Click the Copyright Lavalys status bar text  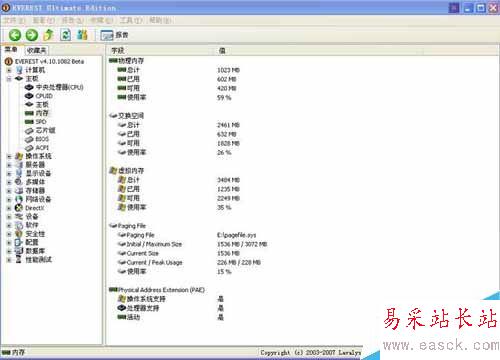tap(311, 352)
